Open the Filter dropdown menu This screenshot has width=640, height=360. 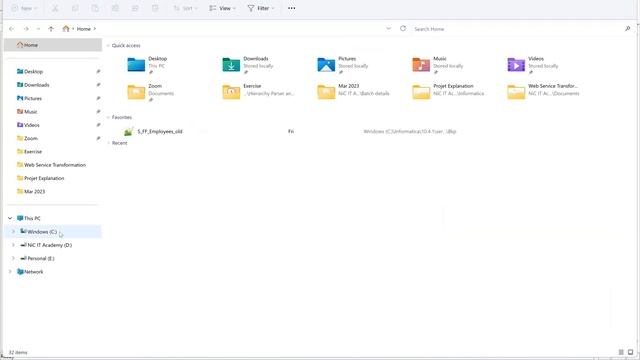point(260,8)
